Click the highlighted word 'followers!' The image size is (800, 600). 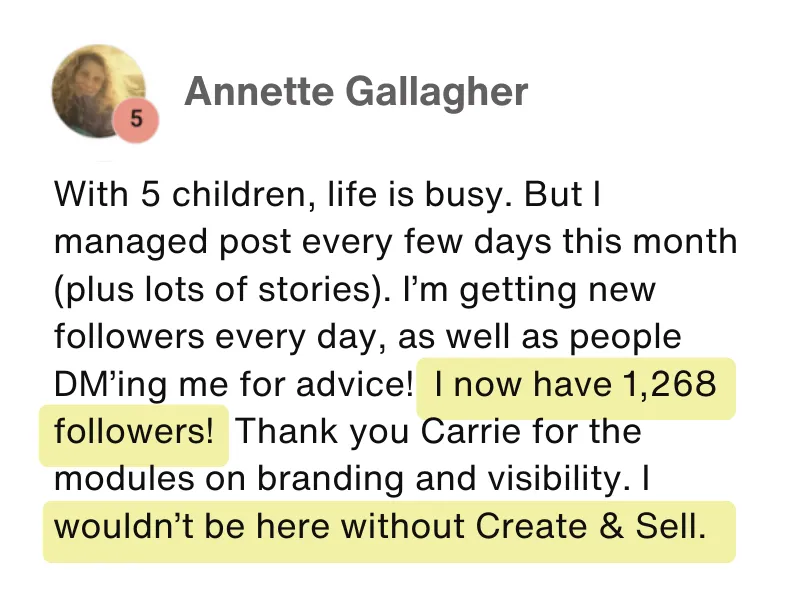pos(134,432)
